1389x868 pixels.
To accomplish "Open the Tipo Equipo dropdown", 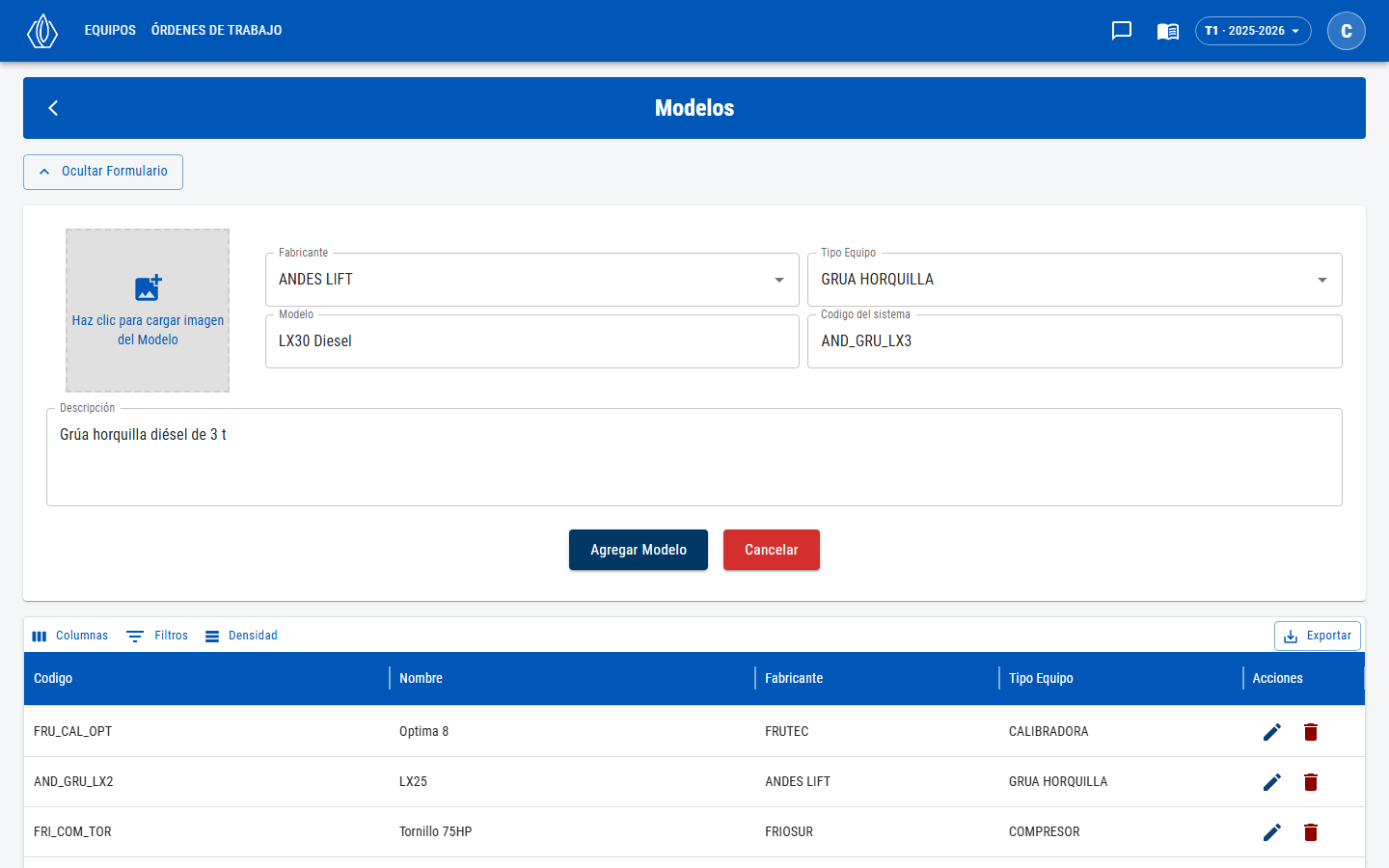I will [x=1075, y=280].
